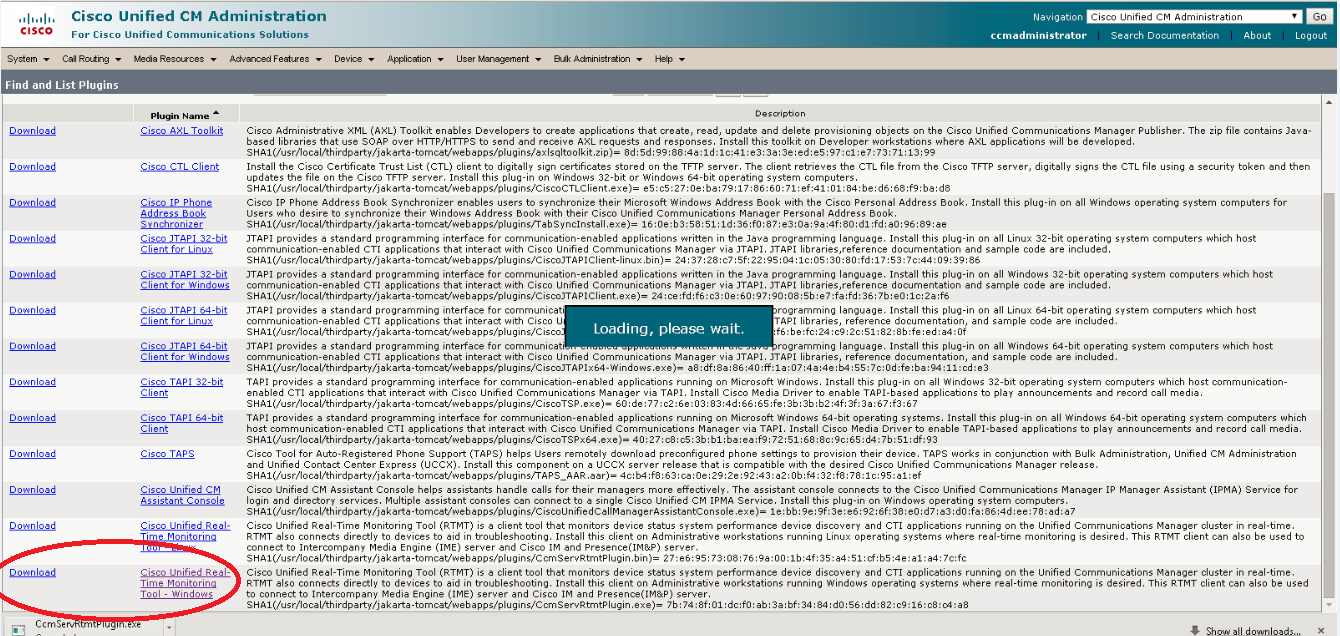Download the Cisco TAPI 64-bit Client
Image resolution: width=1340 pixels, height=636 pixels.
(x=32, y=419)
